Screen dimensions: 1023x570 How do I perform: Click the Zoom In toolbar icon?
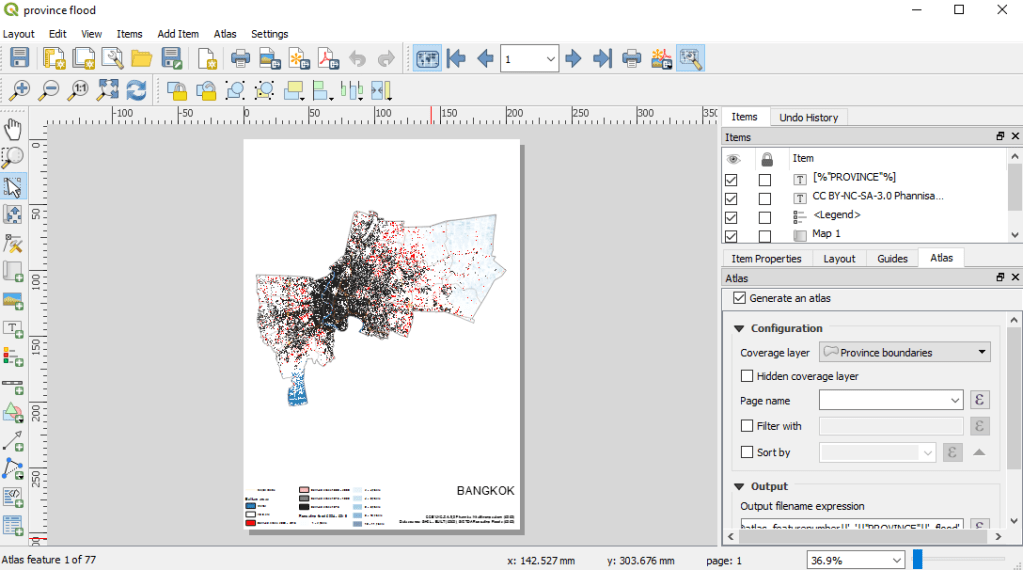(19, 91)
